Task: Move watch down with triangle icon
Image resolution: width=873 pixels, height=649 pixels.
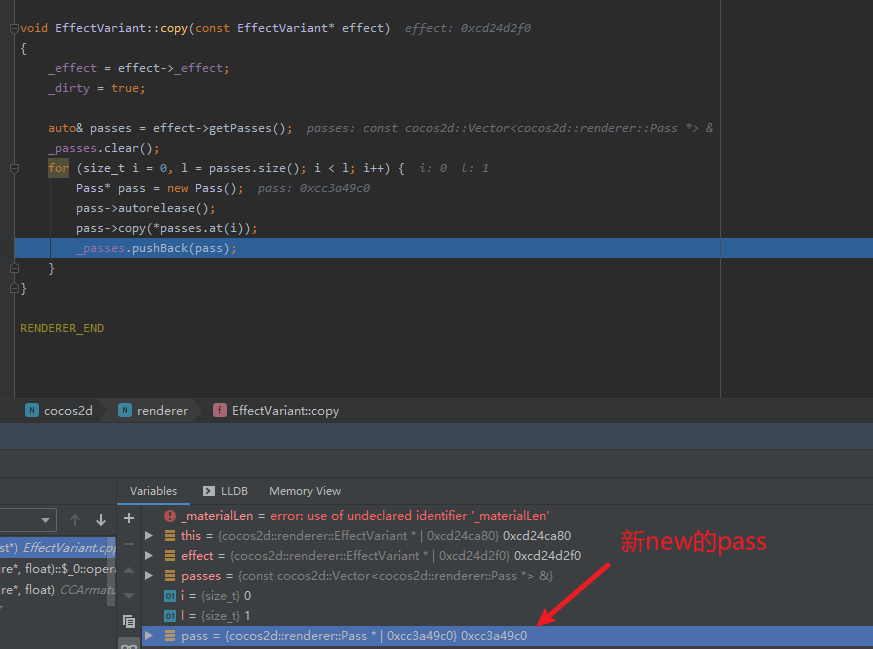Action: pos(129,596)
